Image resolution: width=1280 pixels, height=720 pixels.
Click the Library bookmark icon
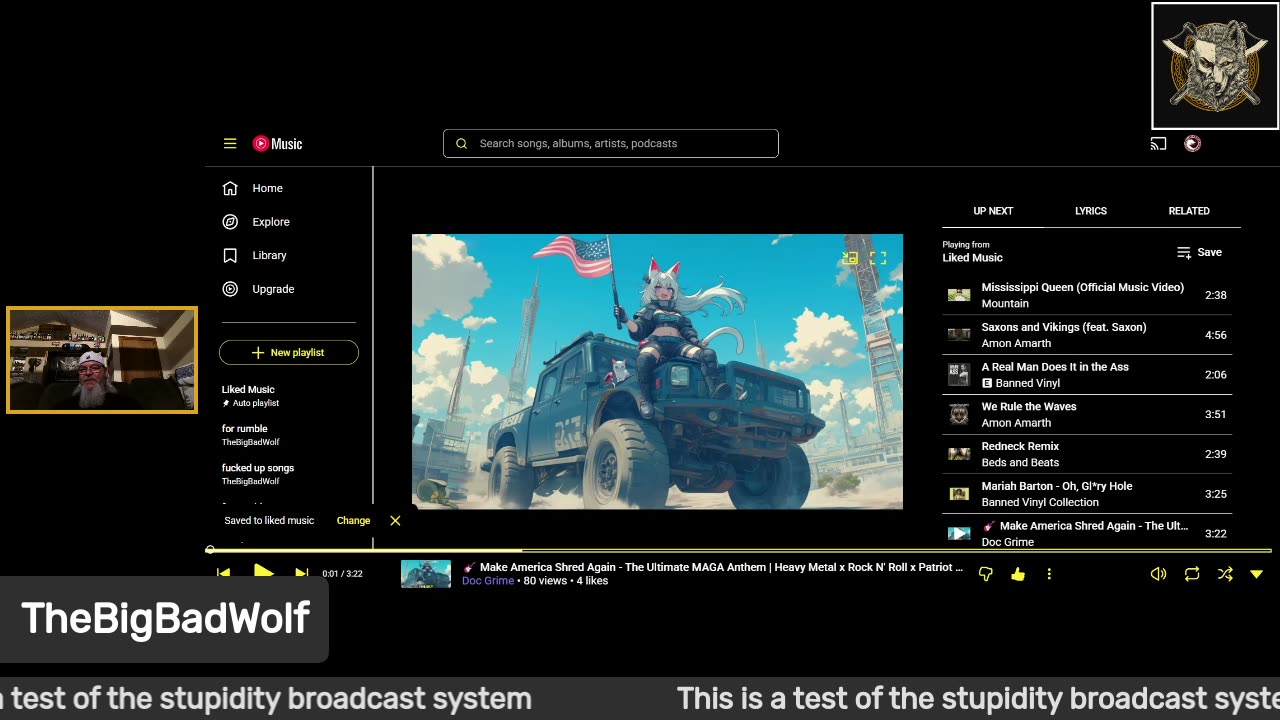click(x=230, y=255)
